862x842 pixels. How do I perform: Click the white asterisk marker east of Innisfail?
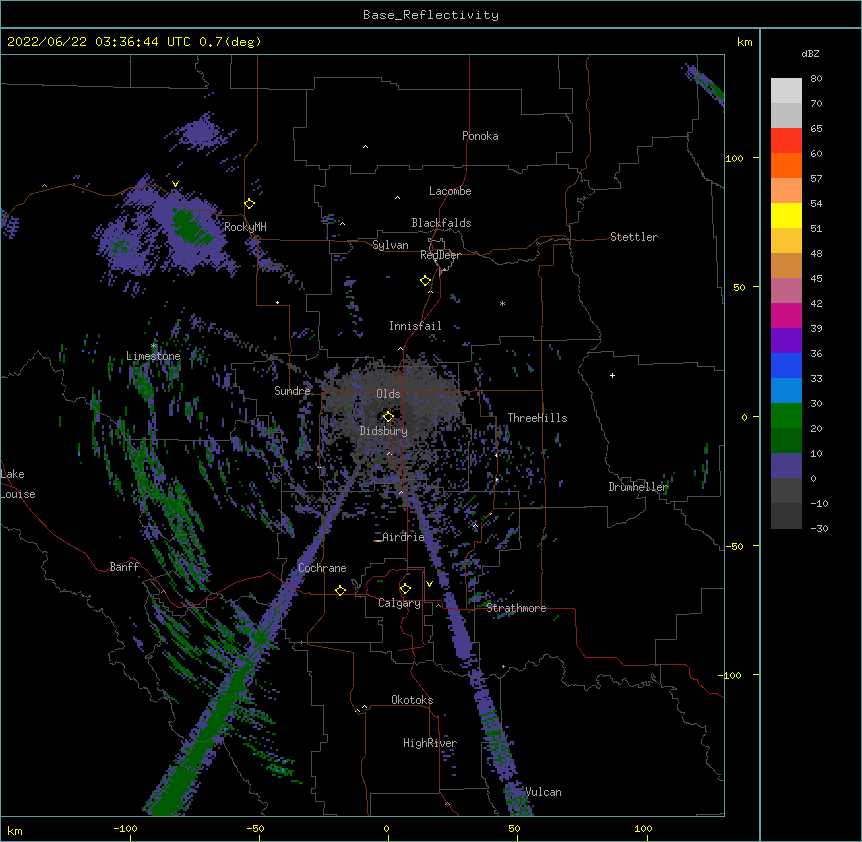(502, 303)
